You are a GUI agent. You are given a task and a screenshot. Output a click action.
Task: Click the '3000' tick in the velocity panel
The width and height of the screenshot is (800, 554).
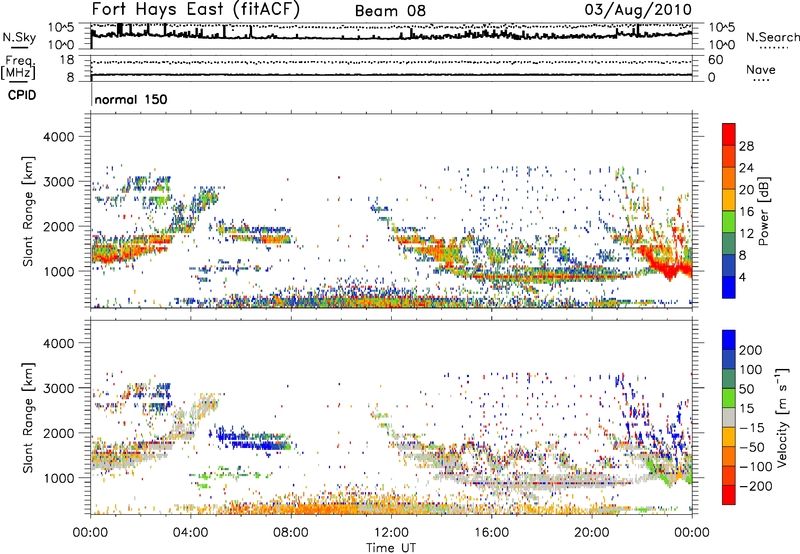click(x=59, y=388)
